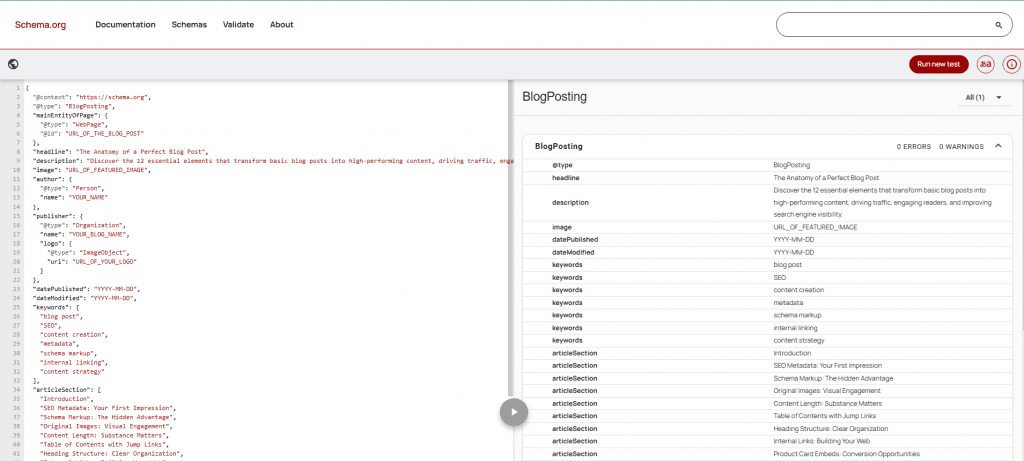Click articleSection 'Schema Markup: The Hidden Advantage' result
The height and width of the screenshot is (461, 1024).
[833, 378]
